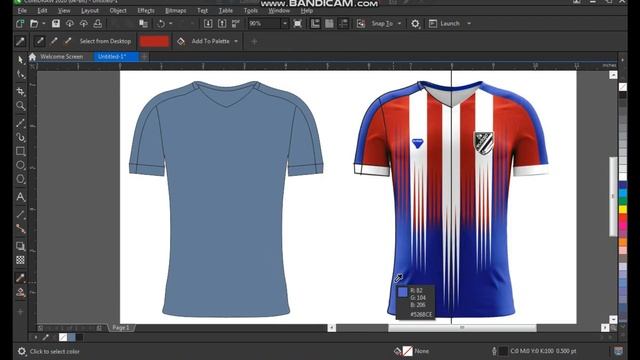
Task: Select the Color Eyedropper tool in the toolbox
Action: pyautogui.click(x=20, y=278)
